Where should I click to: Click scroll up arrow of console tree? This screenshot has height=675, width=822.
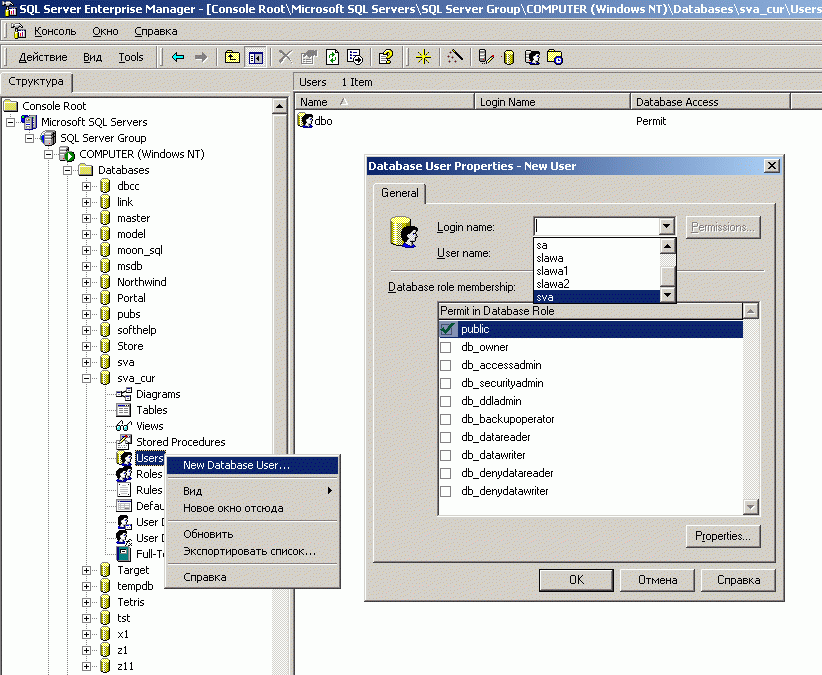[x=279, y=107]
